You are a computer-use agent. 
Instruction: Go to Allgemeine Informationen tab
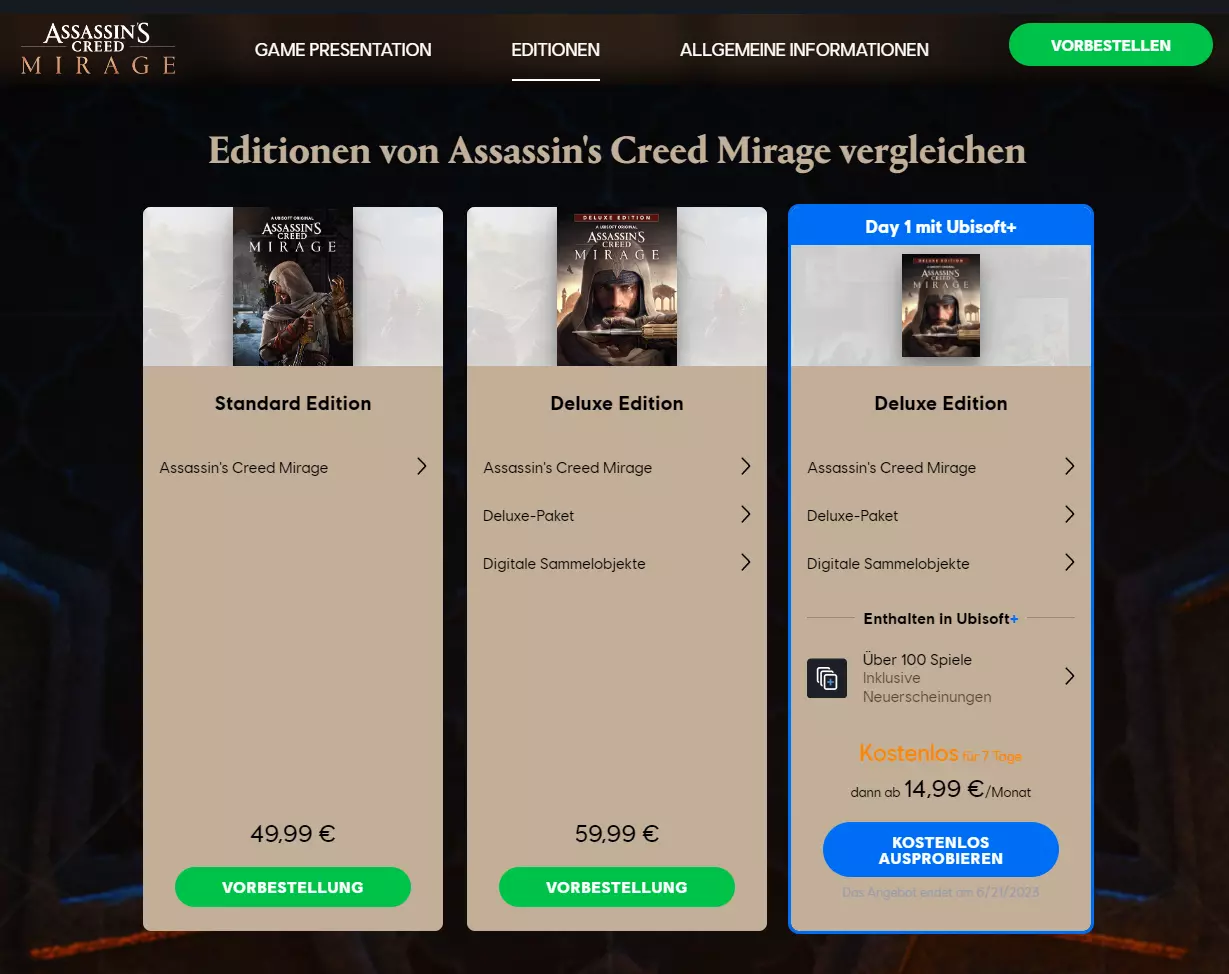(804, 49)
